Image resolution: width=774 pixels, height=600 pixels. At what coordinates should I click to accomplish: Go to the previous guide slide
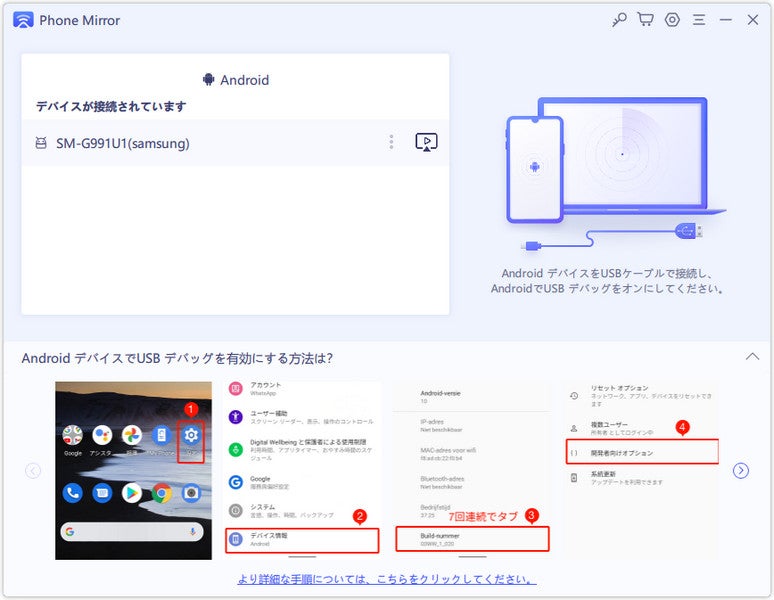point(33,471)
